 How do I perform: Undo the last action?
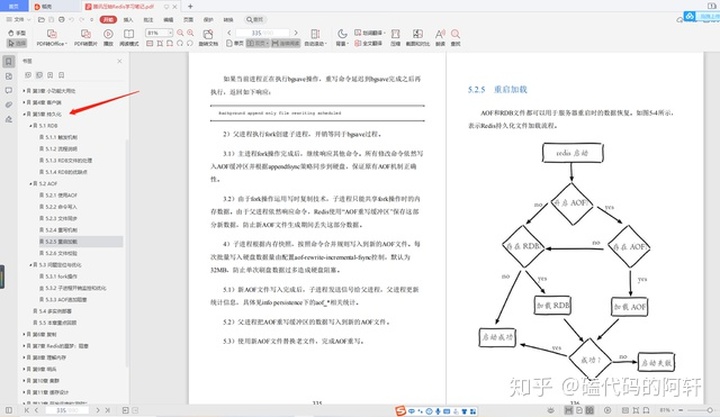coord(72,20)
